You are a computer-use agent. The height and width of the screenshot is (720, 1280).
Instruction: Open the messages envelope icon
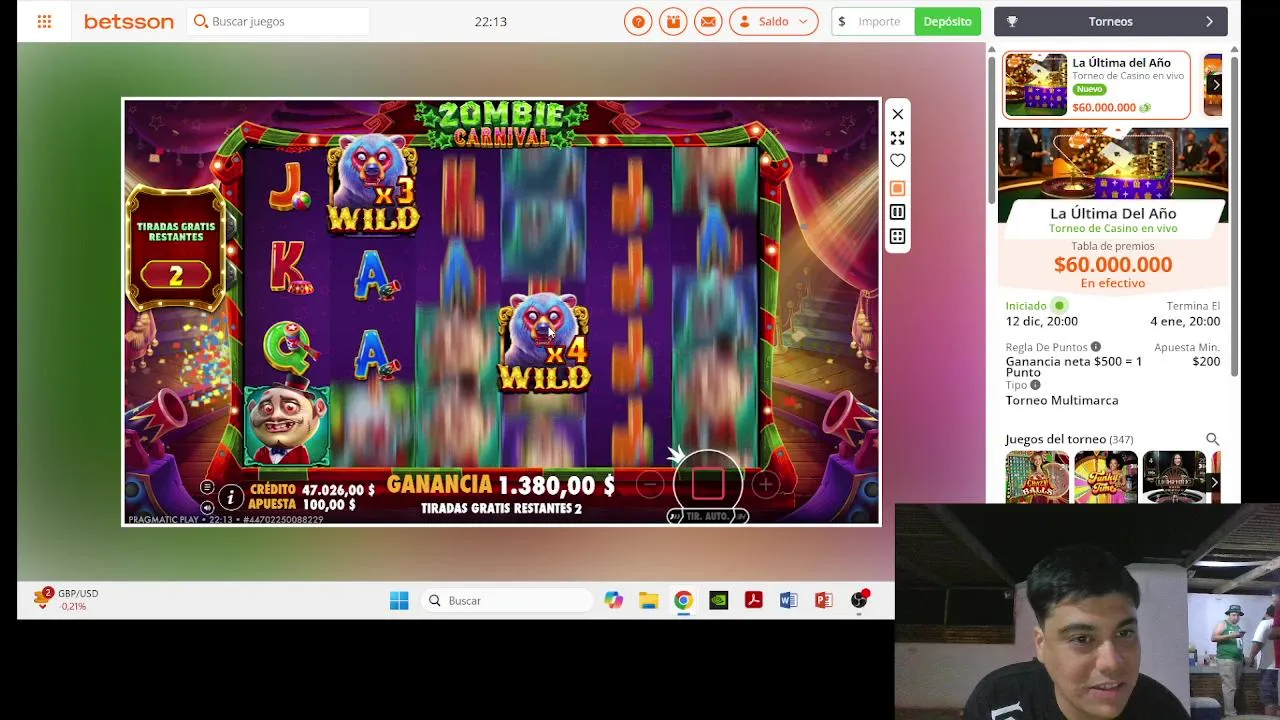(708, 21)
